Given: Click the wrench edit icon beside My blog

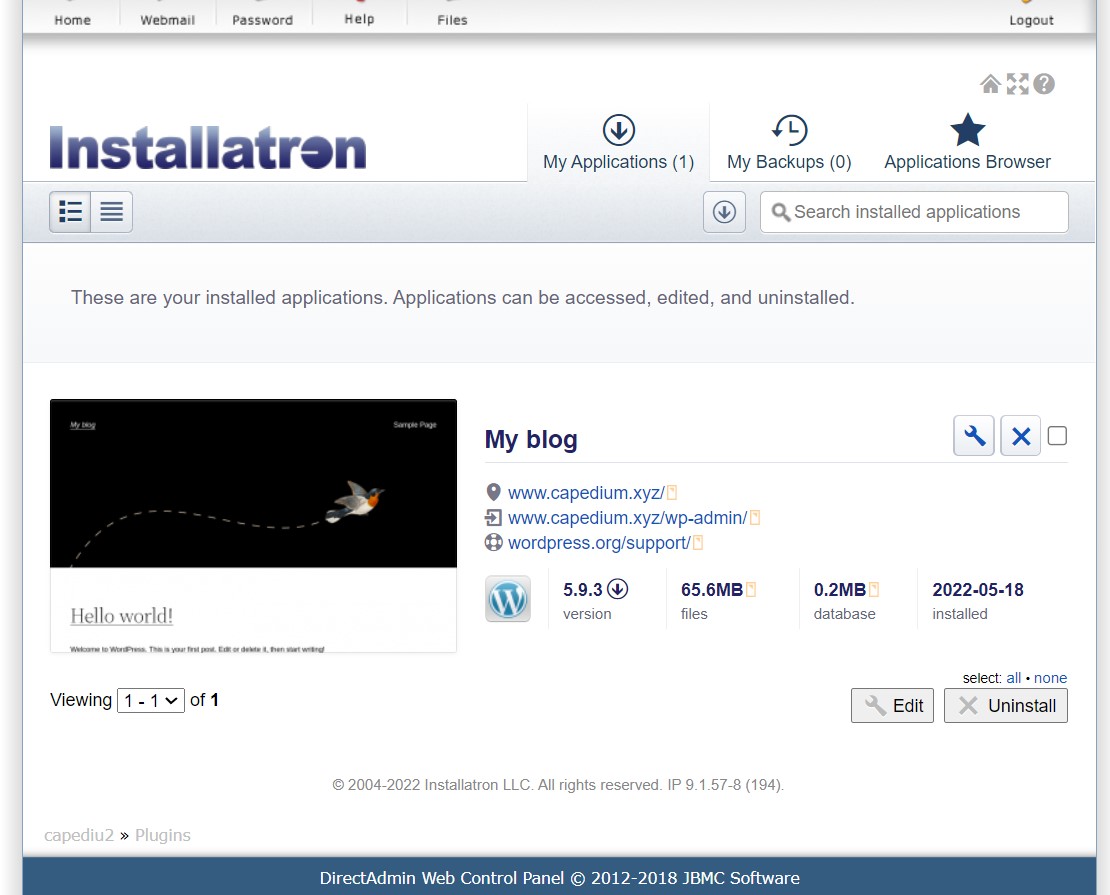Looking at the screenshot, I should [x=973, y=436].
